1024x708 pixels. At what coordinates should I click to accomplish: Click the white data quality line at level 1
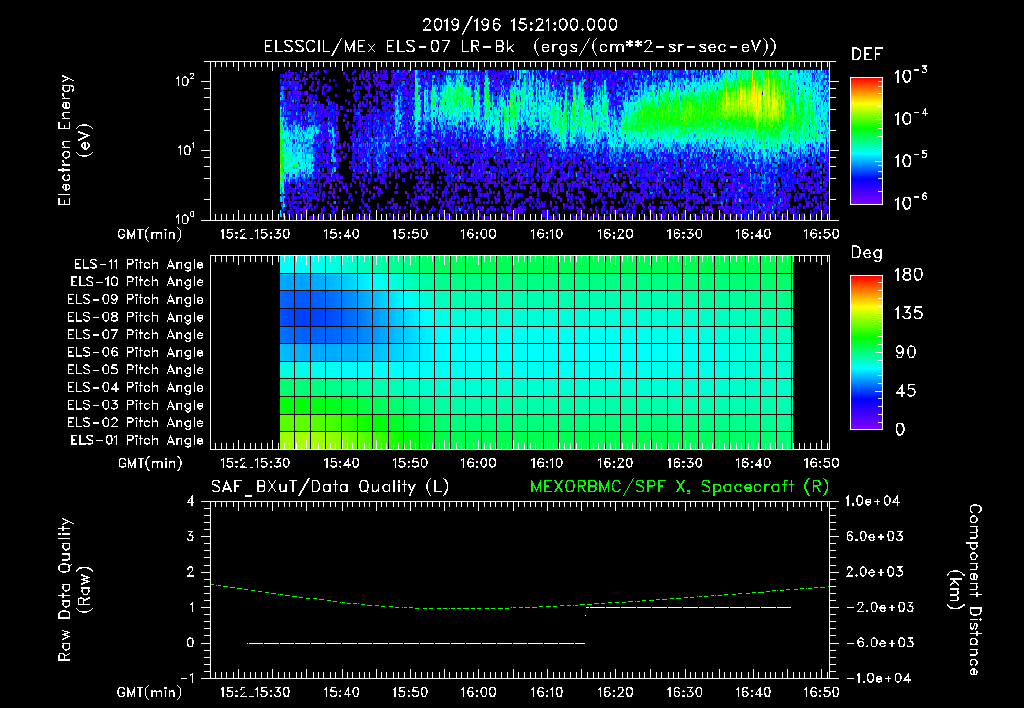click(x=689, y=607)
